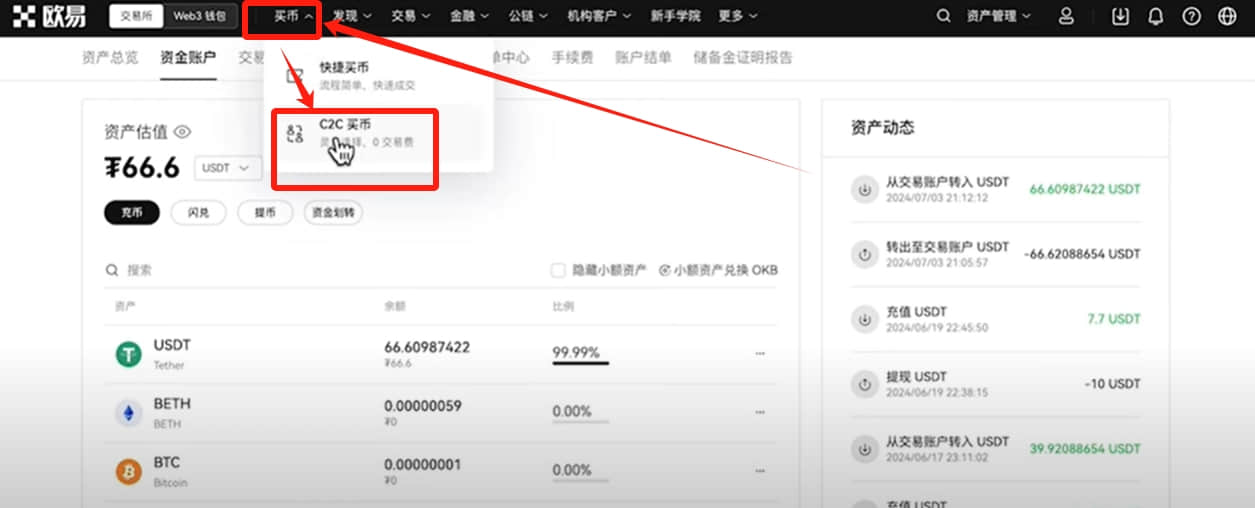
Task: Expand the 交易 menu in header
Action: [x=410, y=16]
